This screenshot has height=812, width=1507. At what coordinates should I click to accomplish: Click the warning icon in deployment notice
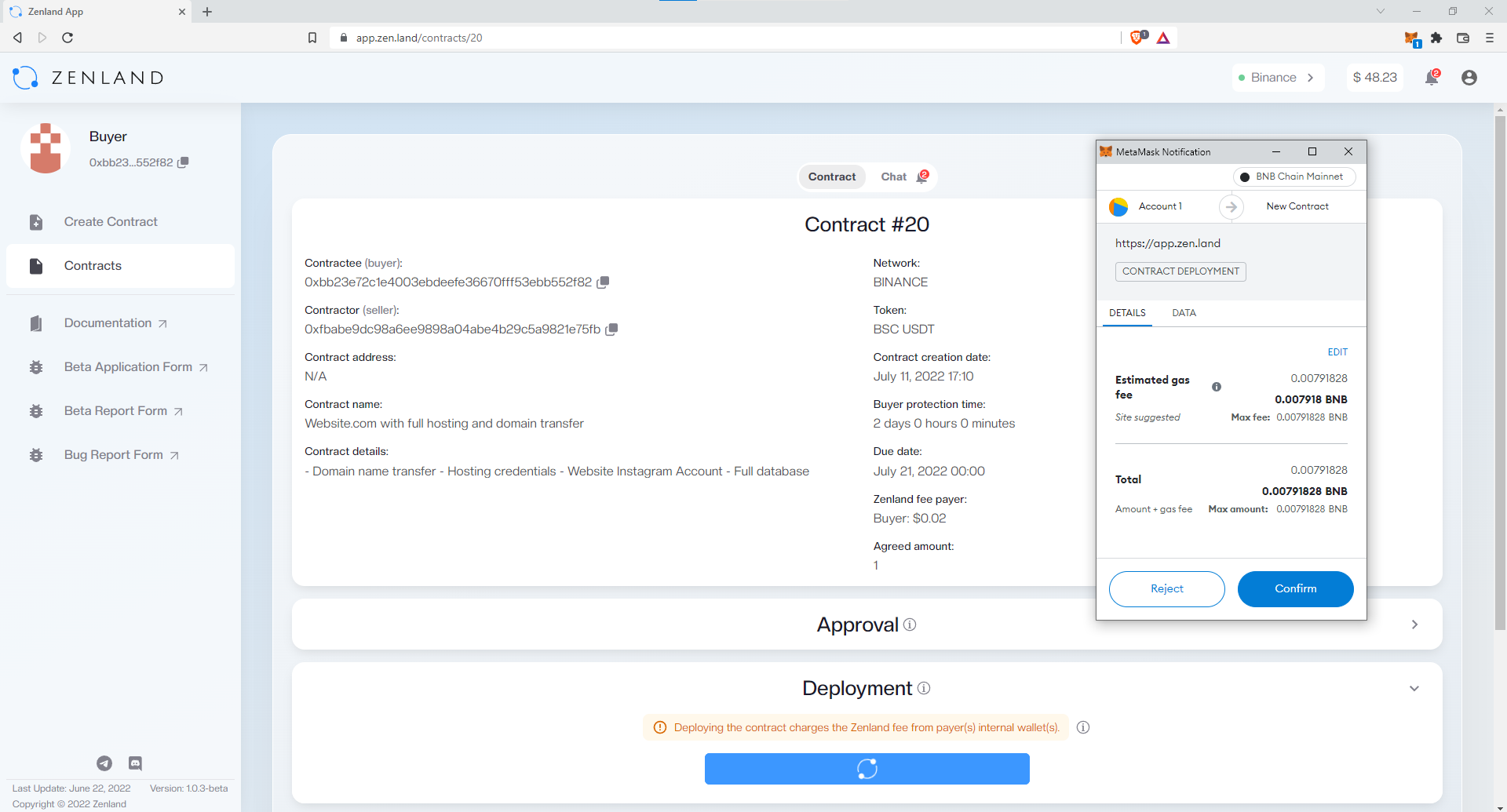coord(660,727)
